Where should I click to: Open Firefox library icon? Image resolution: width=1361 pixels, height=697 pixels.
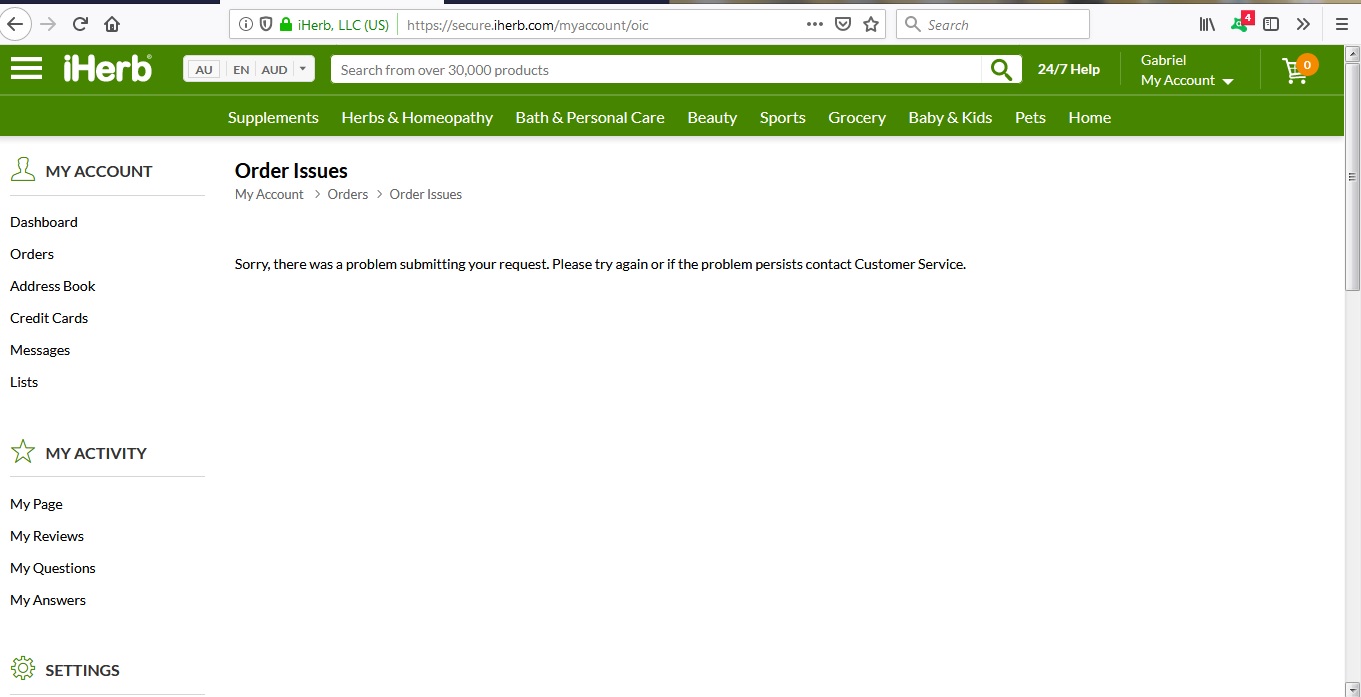1207,24
